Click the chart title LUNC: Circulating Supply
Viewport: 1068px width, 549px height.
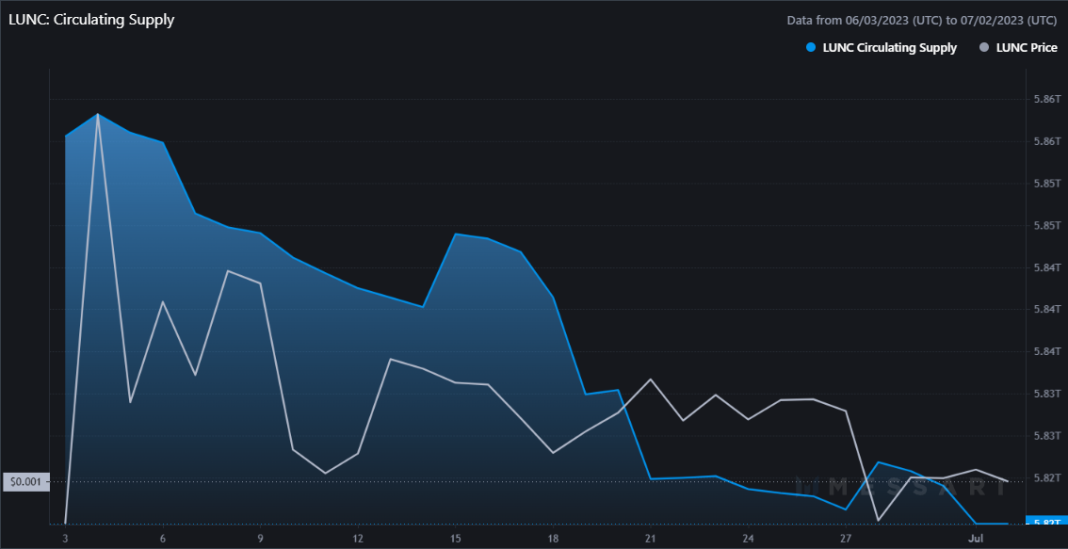pos(91,20)
